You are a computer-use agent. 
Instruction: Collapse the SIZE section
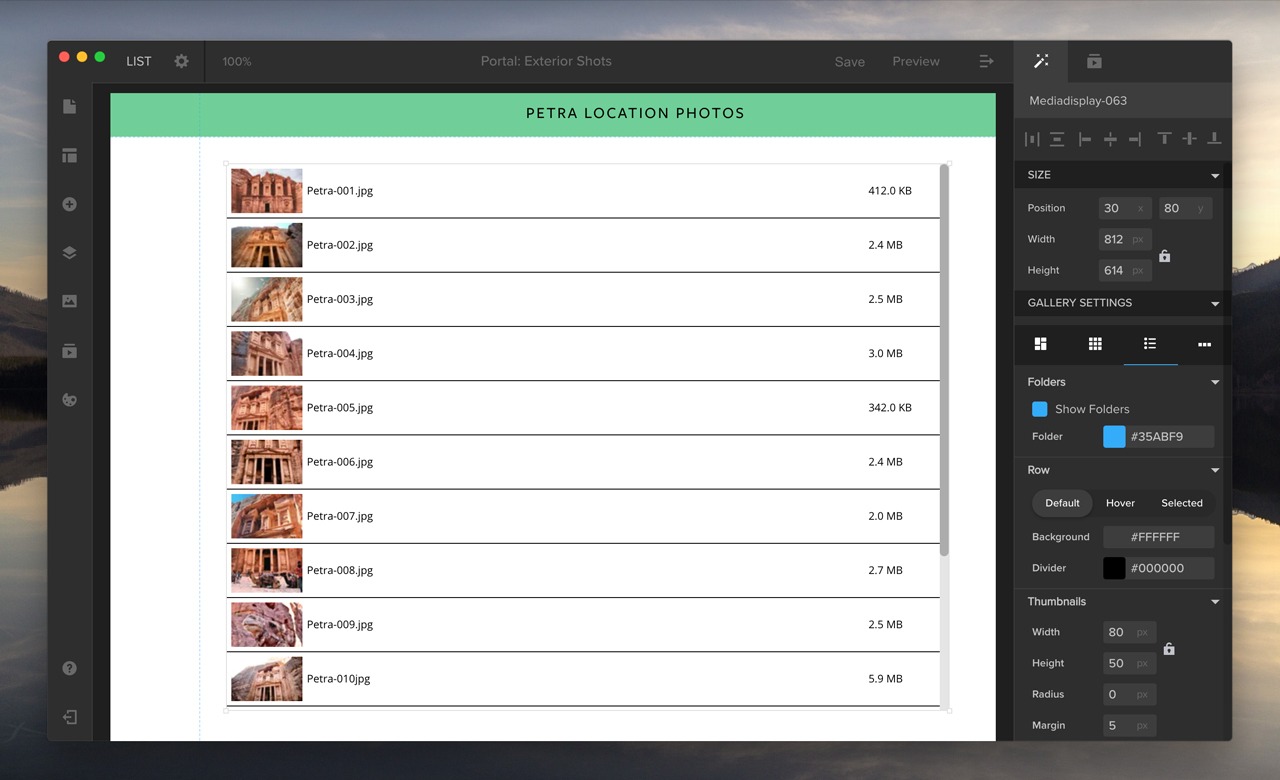click(1215, 175)
